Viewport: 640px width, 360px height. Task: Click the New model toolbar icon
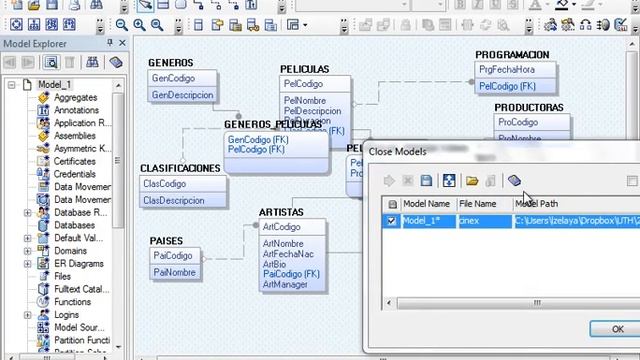click(16, 5)
